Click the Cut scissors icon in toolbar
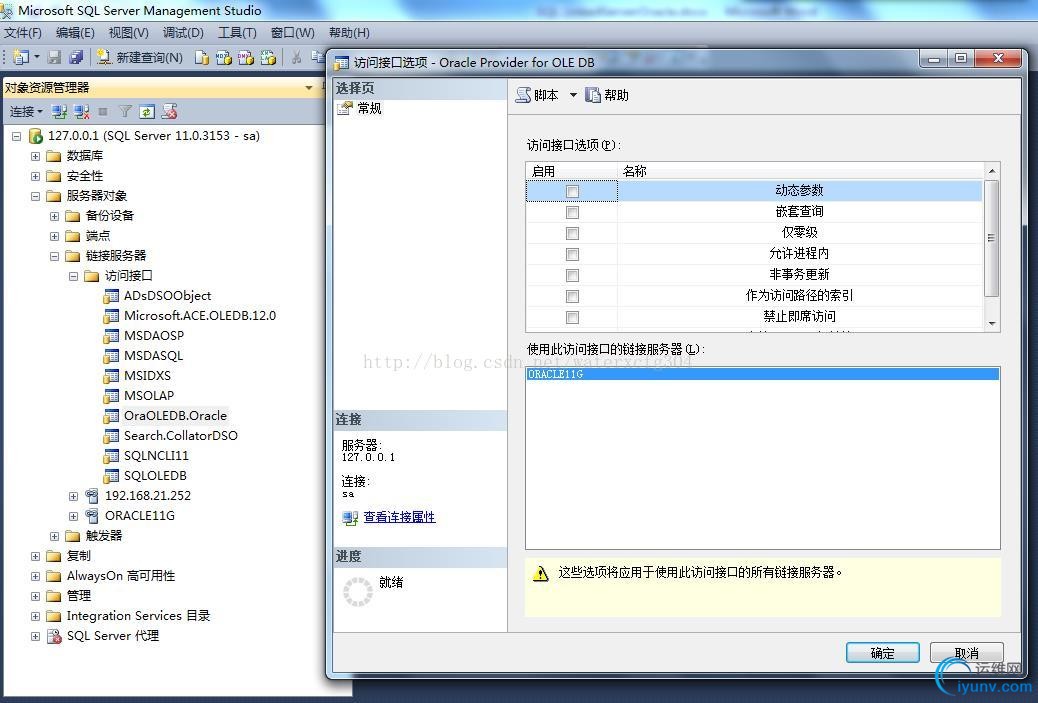Viewport: 1038px width, 703px height. (296, 58)
